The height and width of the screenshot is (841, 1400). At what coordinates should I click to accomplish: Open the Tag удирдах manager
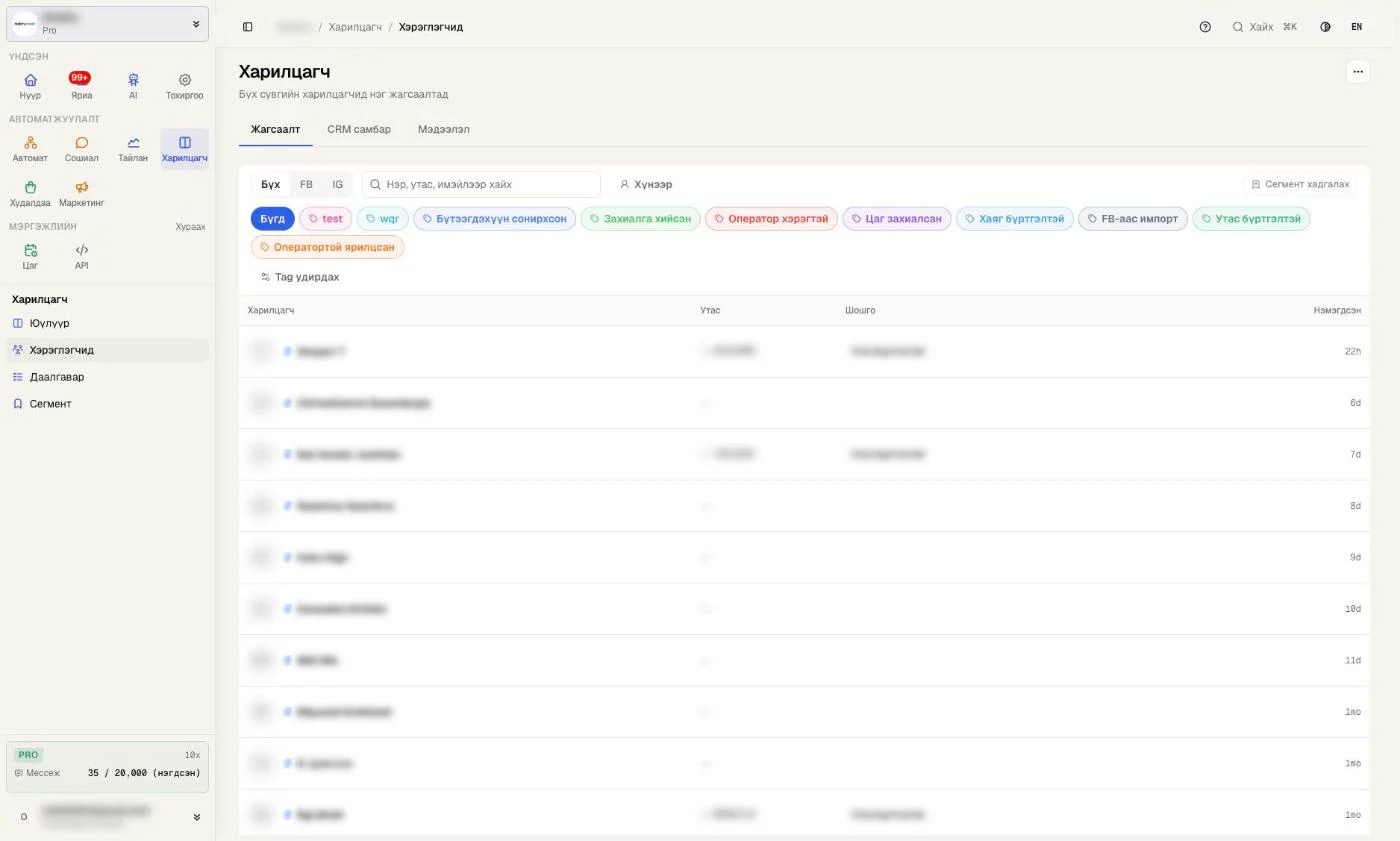tap(300, 277)
